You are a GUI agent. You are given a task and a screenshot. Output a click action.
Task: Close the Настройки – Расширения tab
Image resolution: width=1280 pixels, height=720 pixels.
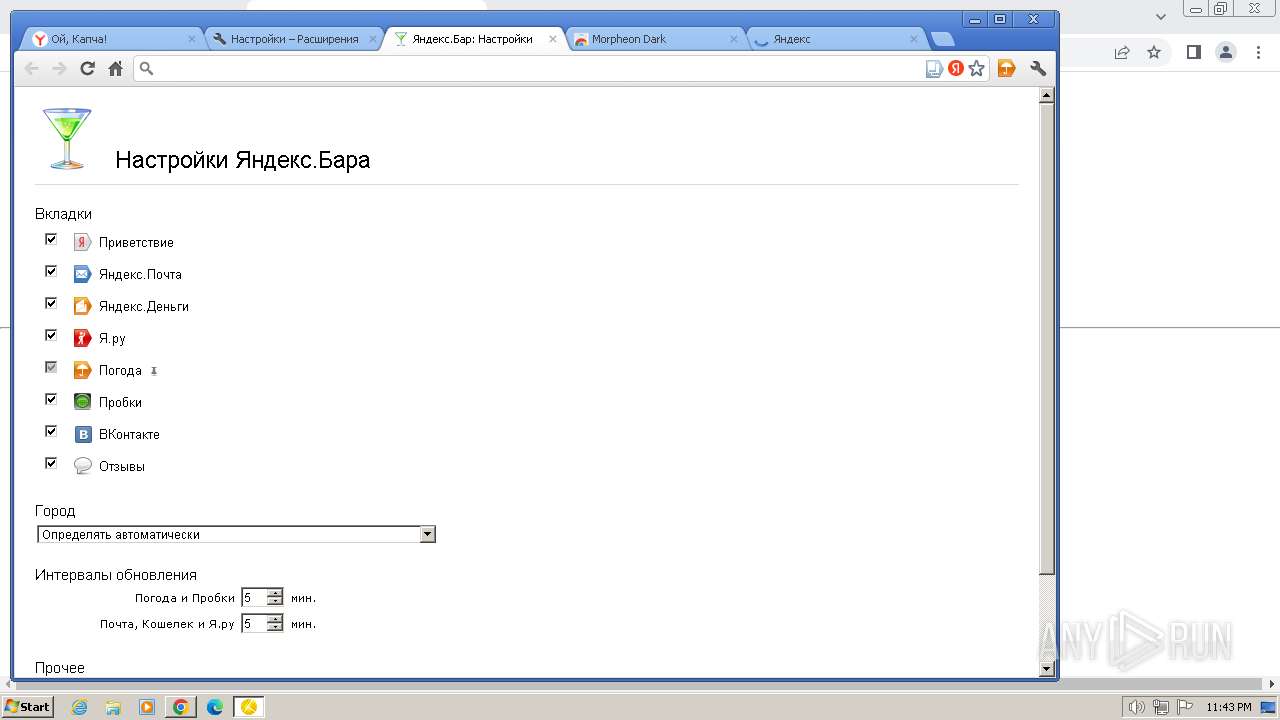(373, 39)
